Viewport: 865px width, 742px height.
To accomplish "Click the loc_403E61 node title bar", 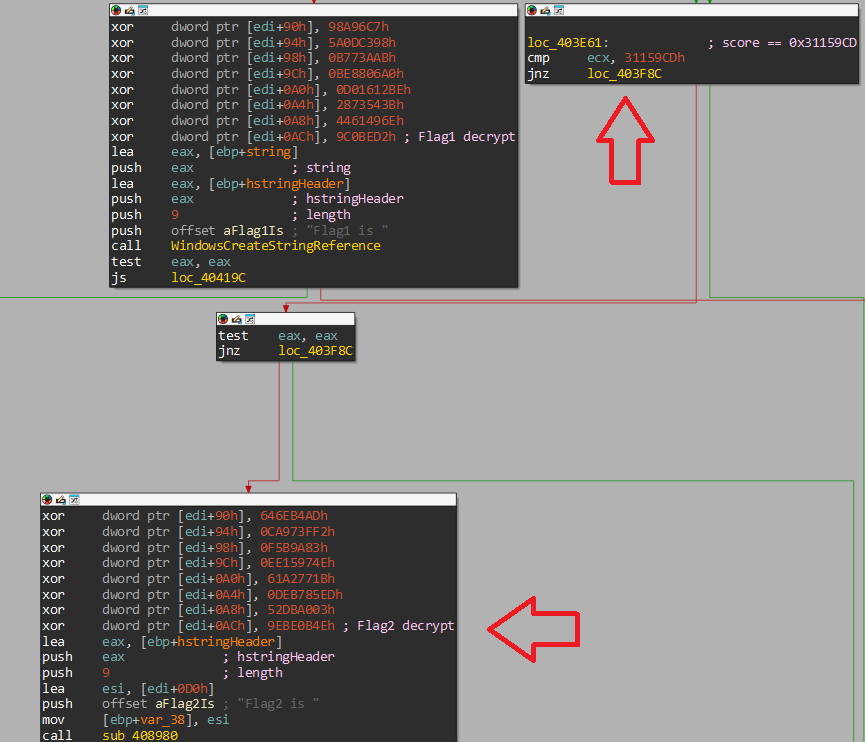I will (692, 10).
